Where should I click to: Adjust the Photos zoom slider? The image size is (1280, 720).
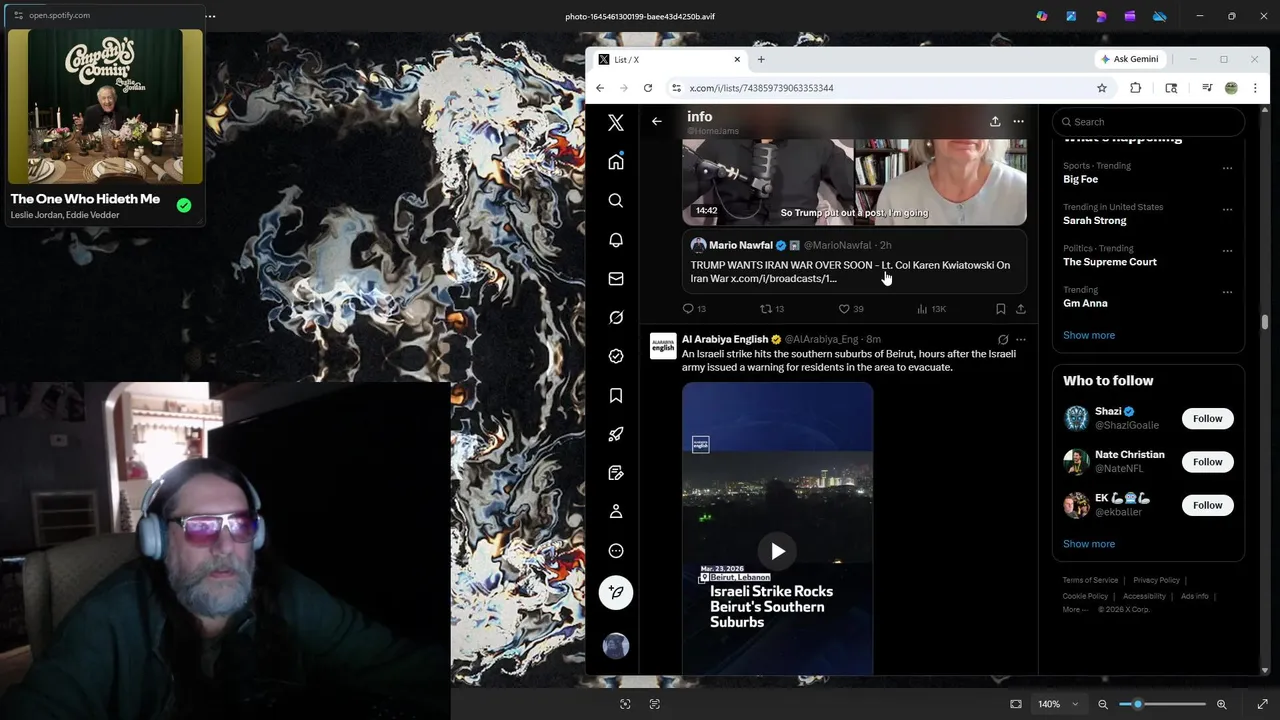point(1162,704)
